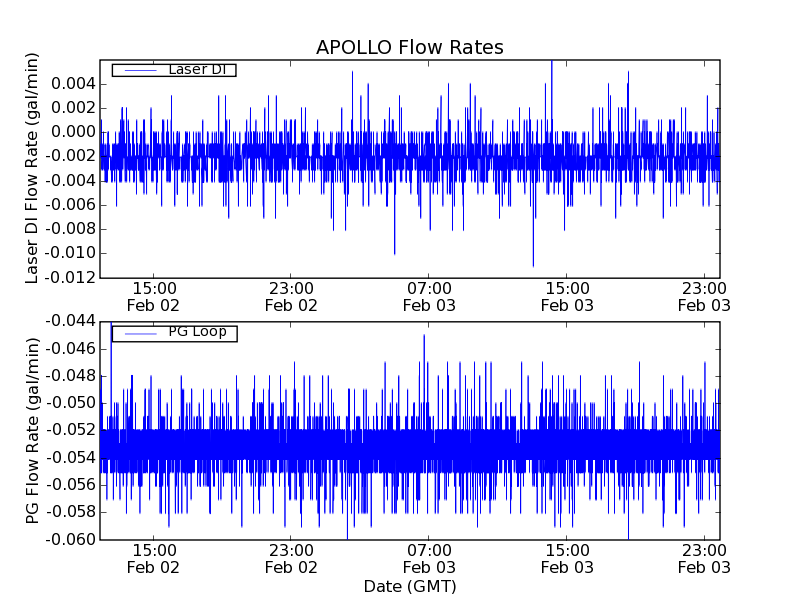Click the -0.048 tick label on bottom chart
Viewport: 800px width, 600px height.
(x=70, y=376)
